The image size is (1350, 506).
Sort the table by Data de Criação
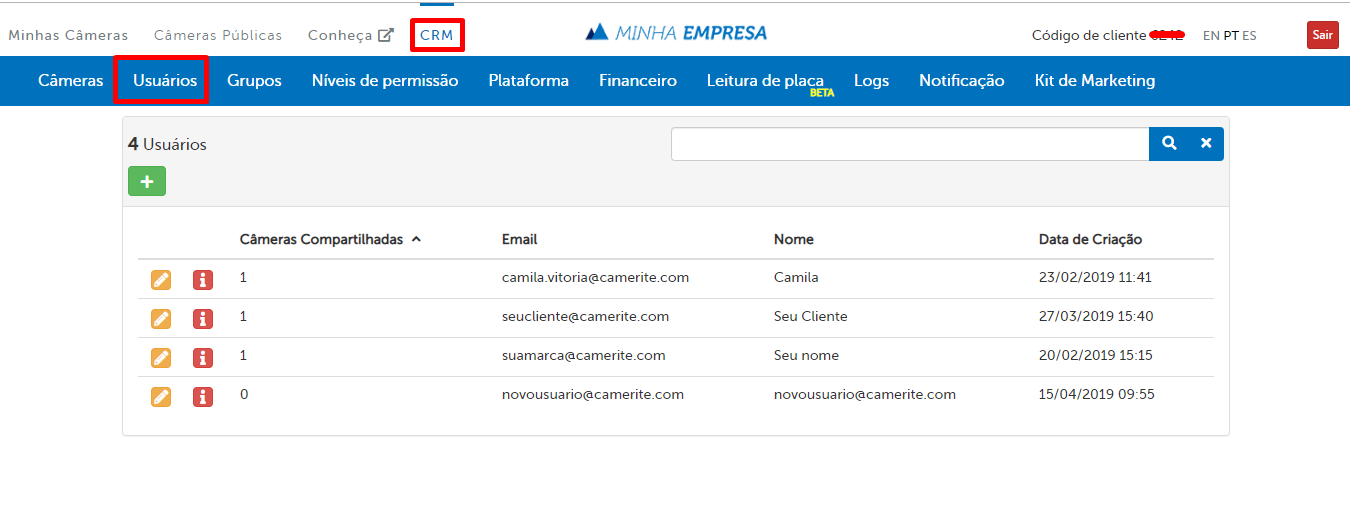click(x=1090, y=239)
